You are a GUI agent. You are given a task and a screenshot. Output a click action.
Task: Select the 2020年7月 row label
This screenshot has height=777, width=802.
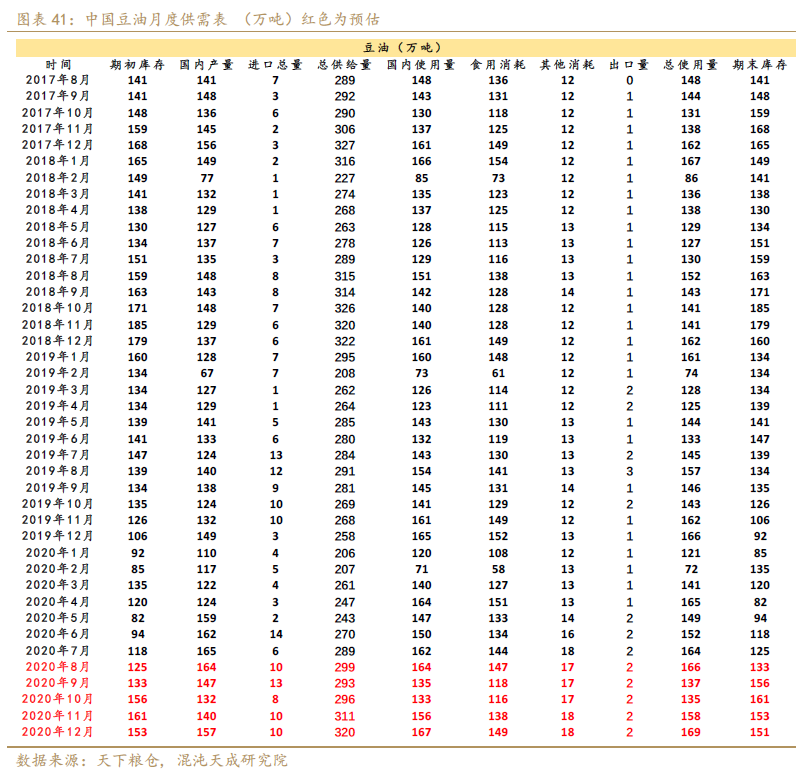57,651
